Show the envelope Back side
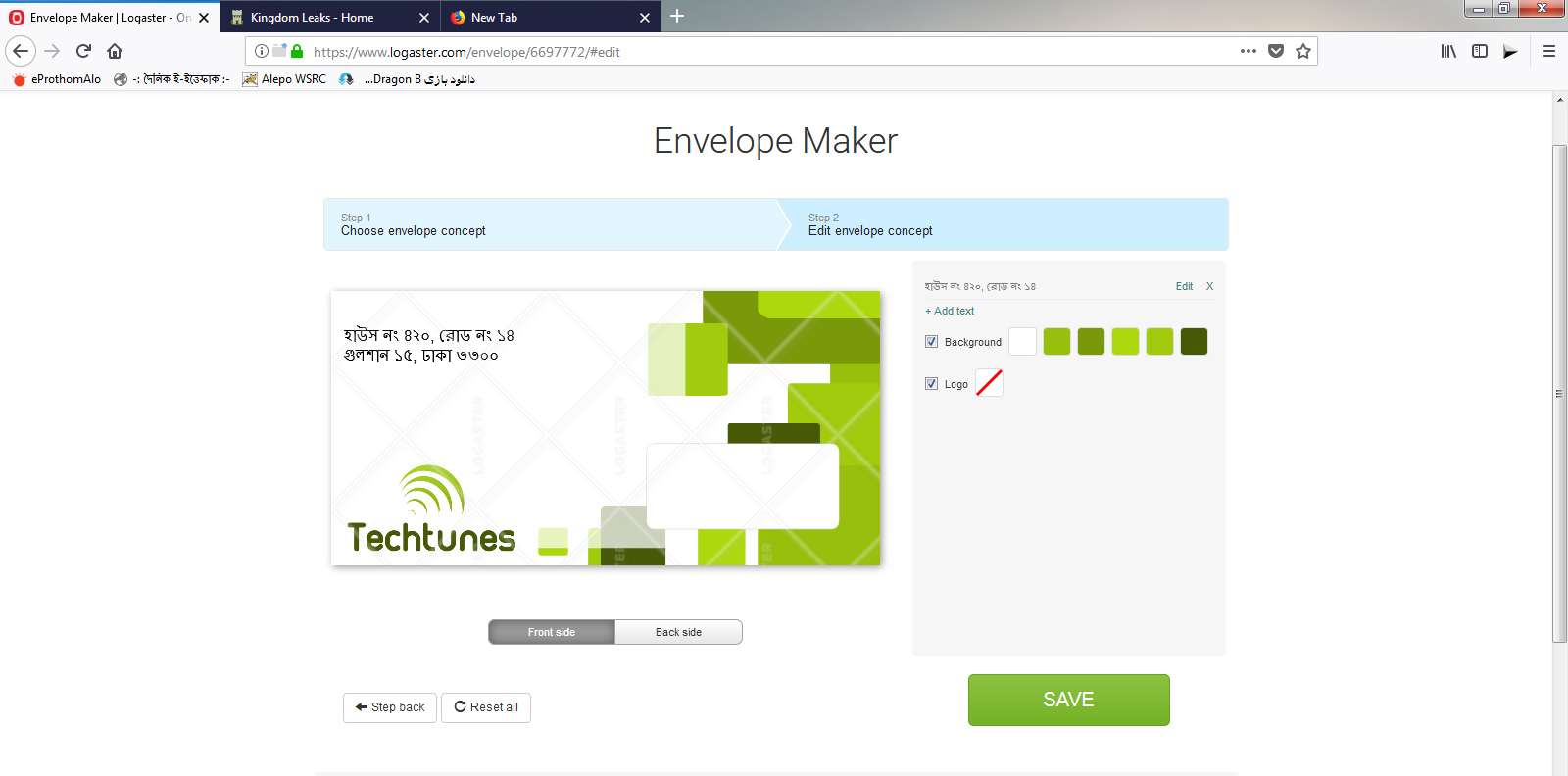The width and height of the screenshot is (1568, 776). tap(678, 632)
